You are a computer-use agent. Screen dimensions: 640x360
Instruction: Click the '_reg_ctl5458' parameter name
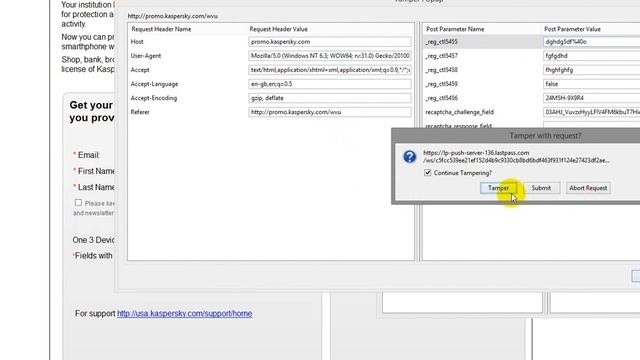click(441, 70)
